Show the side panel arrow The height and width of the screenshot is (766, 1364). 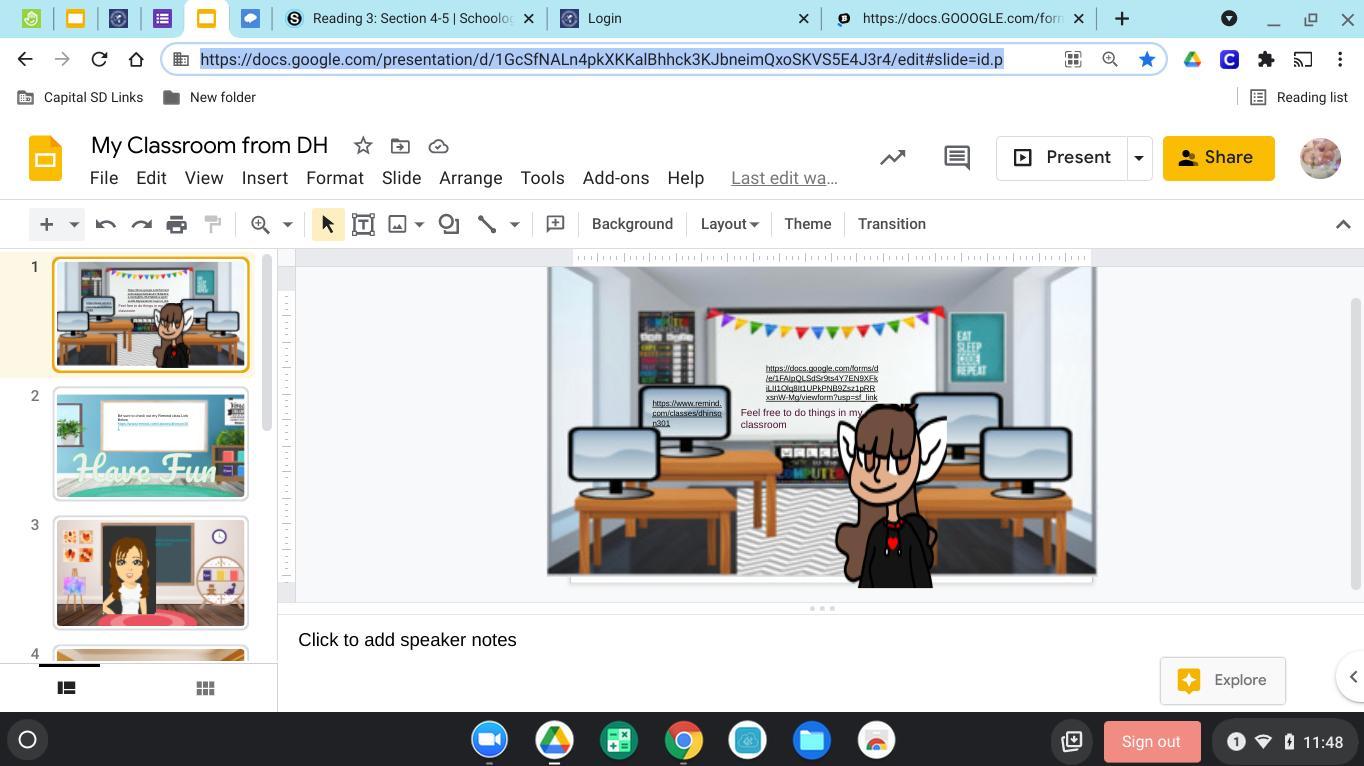coord(1352,677)
